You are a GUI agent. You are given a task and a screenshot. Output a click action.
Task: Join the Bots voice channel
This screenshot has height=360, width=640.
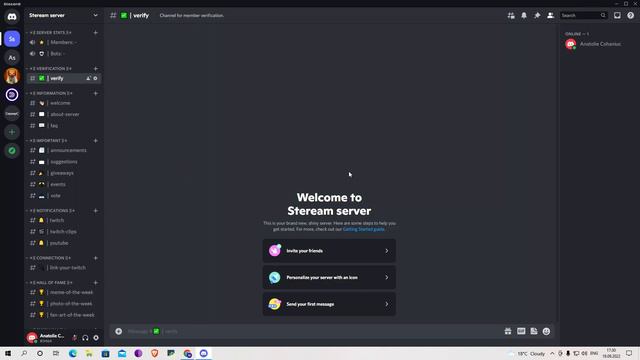click(64, 54)
